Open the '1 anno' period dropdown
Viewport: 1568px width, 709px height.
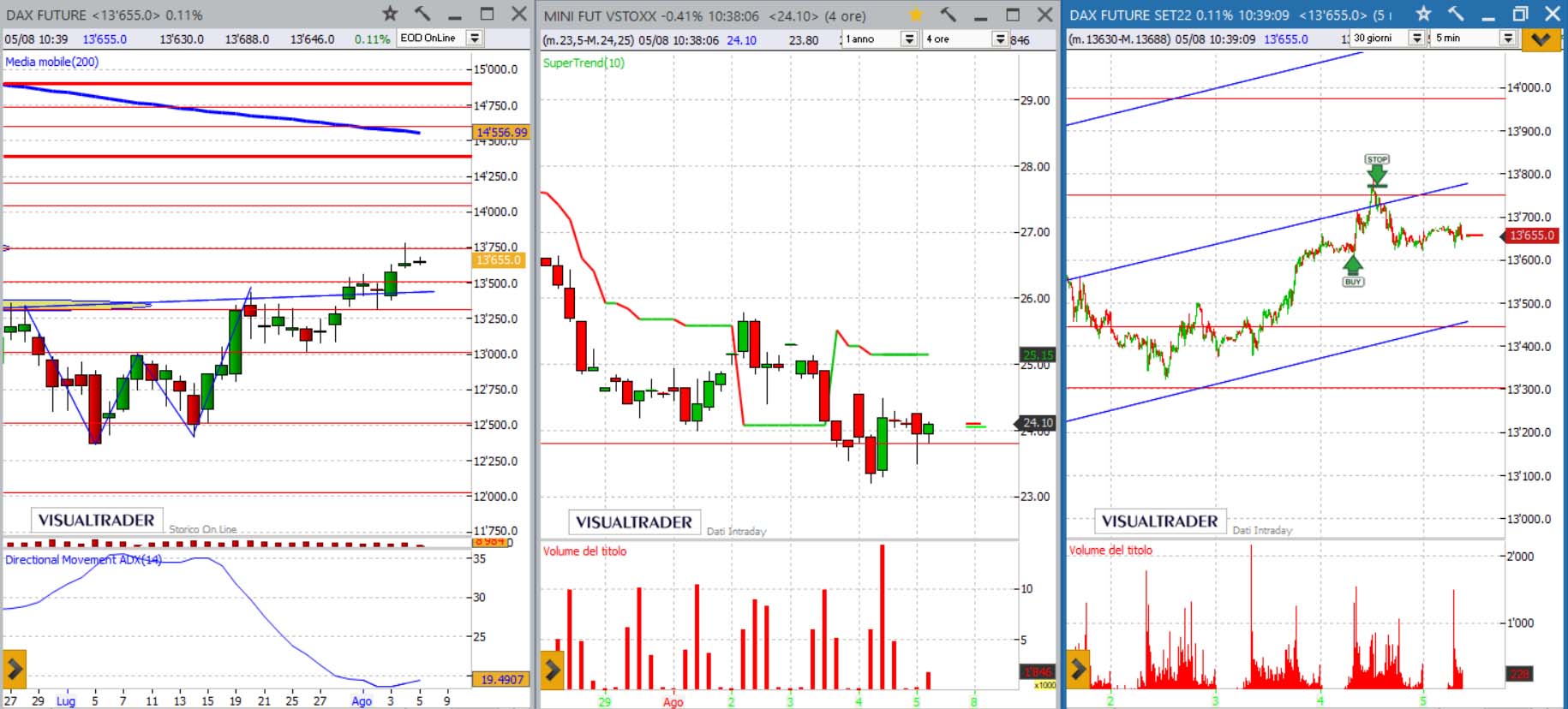point(909,39)
